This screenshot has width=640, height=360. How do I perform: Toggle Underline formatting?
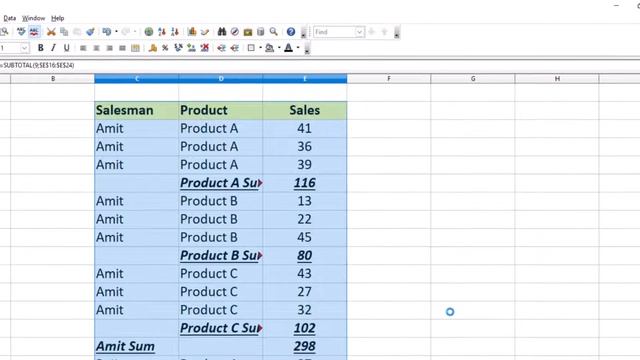tap(67, 48)
